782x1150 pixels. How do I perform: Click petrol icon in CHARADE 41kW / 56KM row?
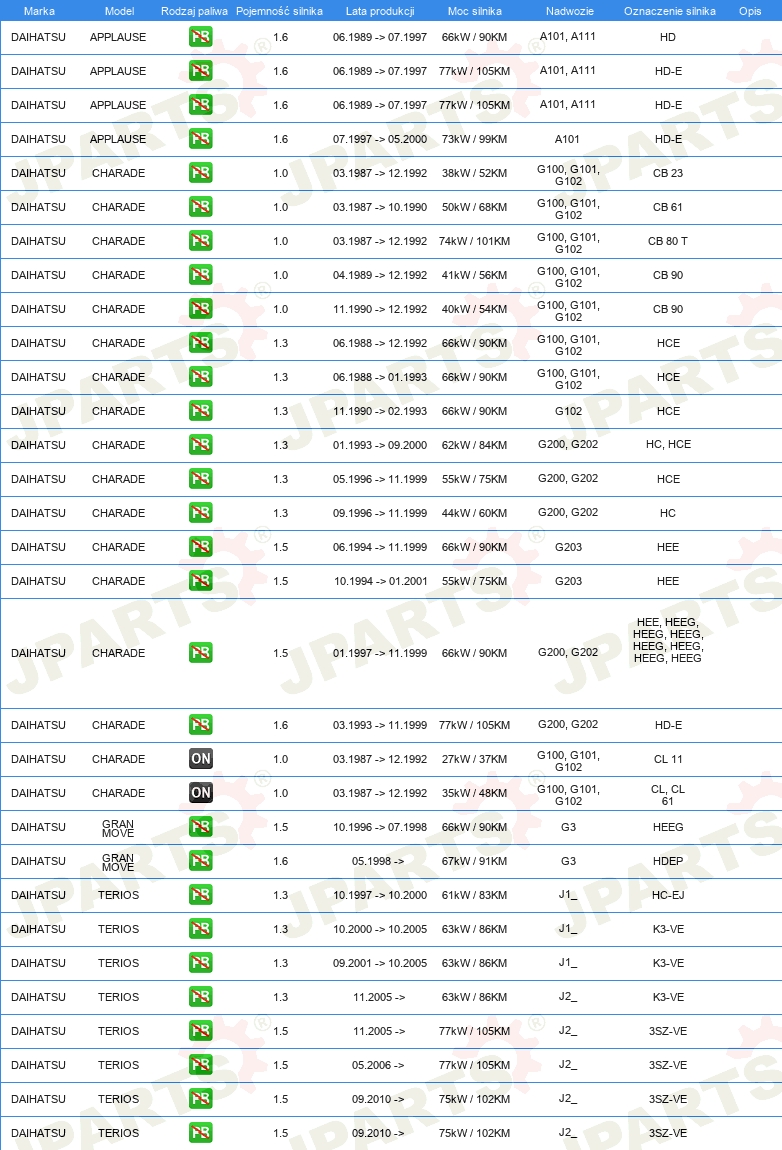coord(200,275)
